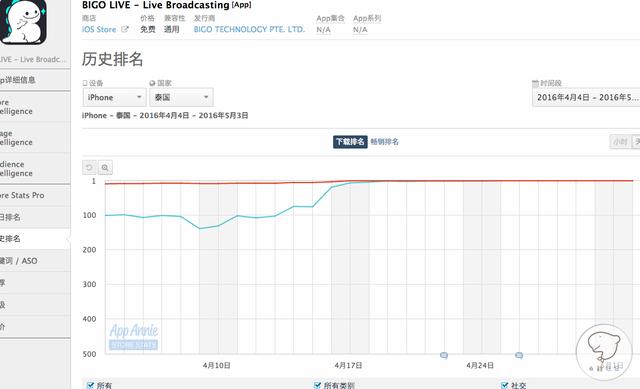Screen dimensions: 640x389
Task: Click the 4月17日 axis label
Action: point(349,365)
